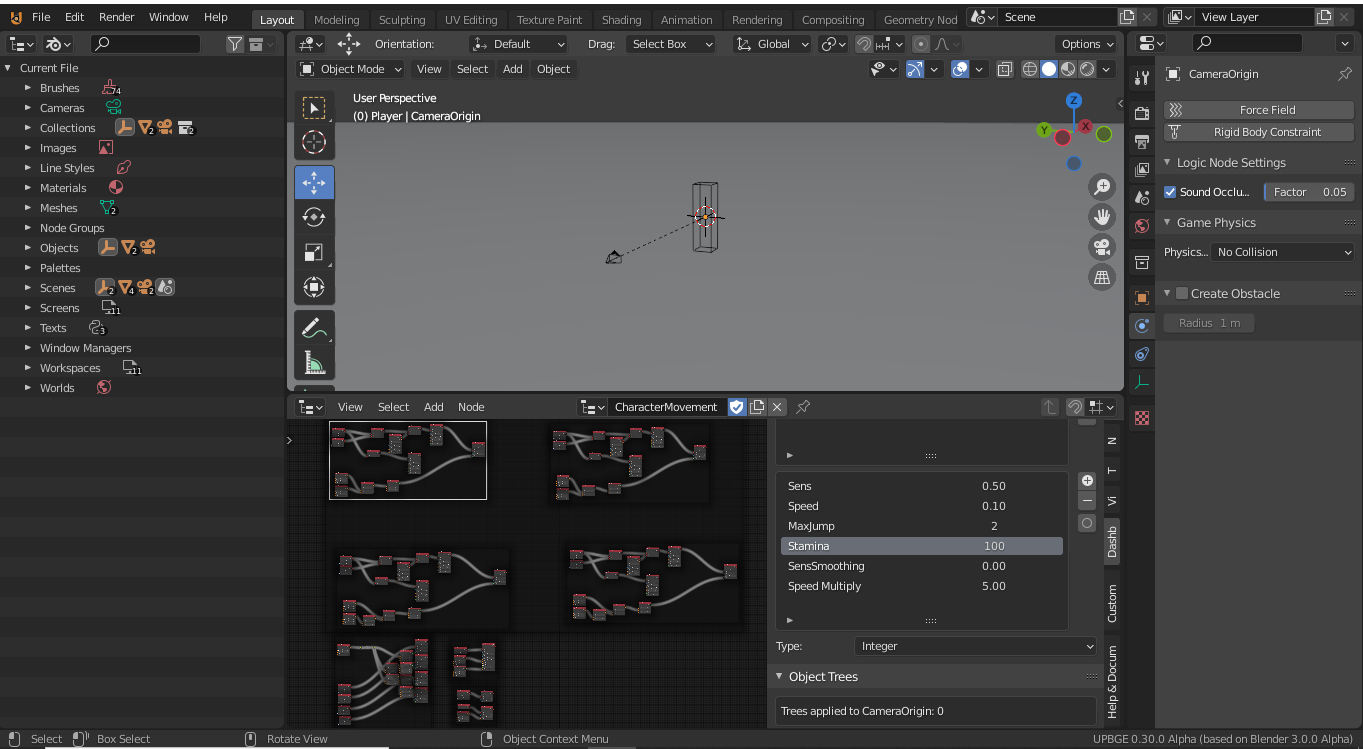Switch to the Geometry Nodes workspace tab
1363x749 pixels.
(920, 19)
